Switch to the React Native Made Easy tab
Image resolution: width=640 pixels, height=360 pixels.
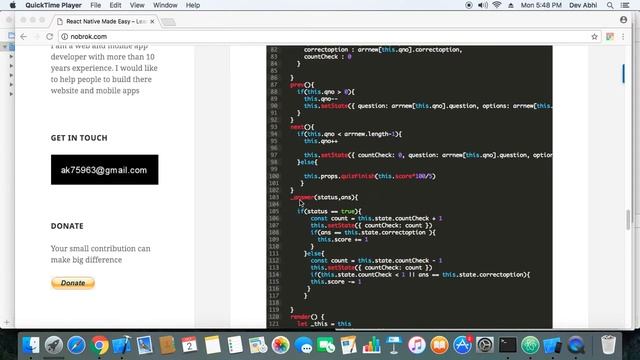[x=105, y=21]
